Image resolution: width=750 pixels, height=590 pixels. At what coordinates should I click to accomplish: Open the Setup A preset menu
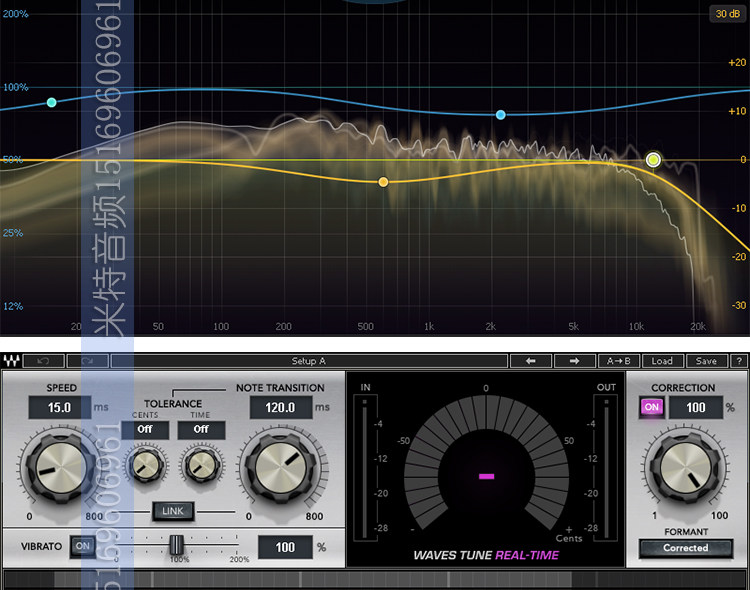[x=309, y=361]
